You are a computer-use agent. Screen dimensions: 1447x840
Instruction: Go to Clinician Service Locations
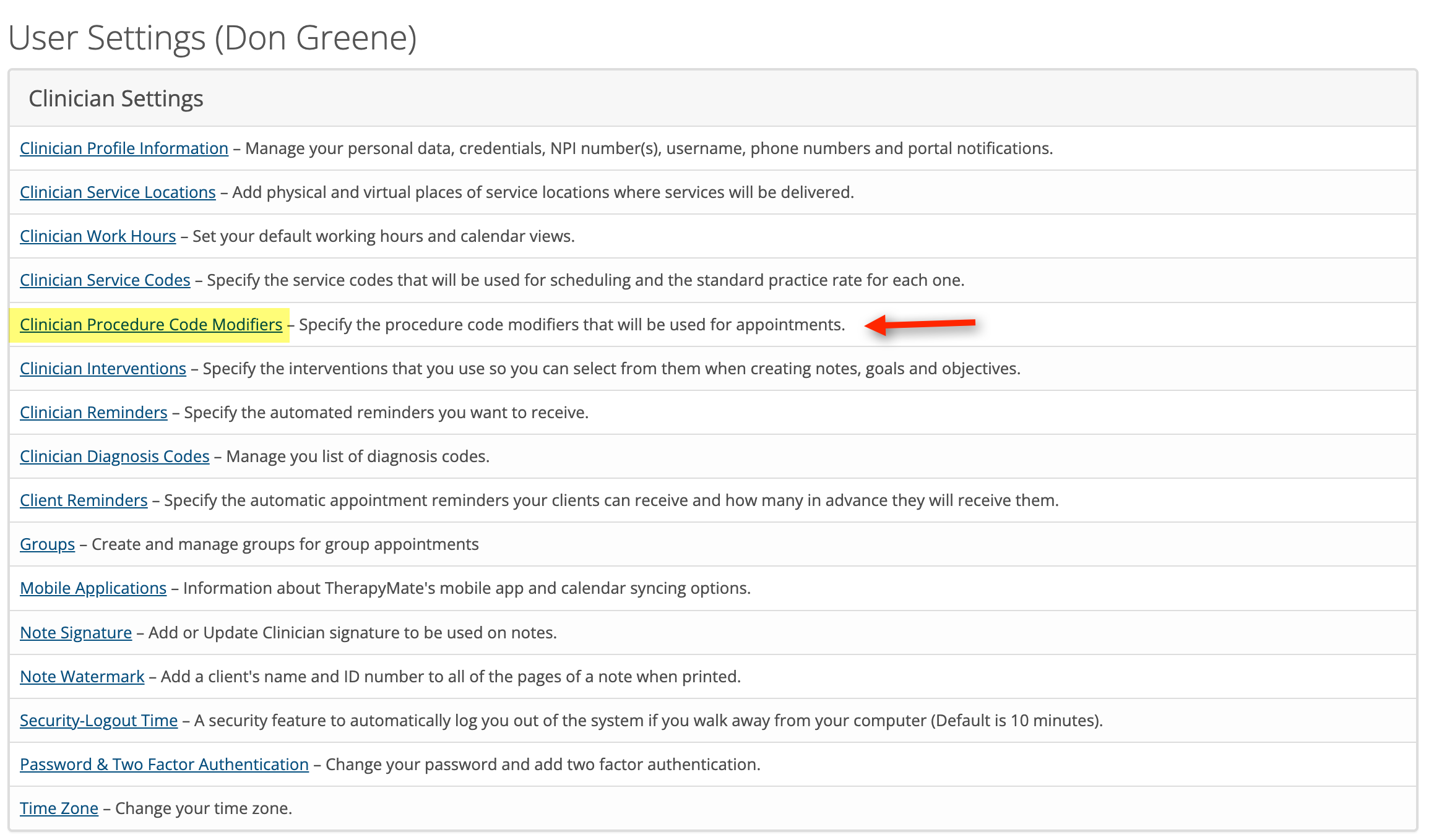[x=118, y=192]
